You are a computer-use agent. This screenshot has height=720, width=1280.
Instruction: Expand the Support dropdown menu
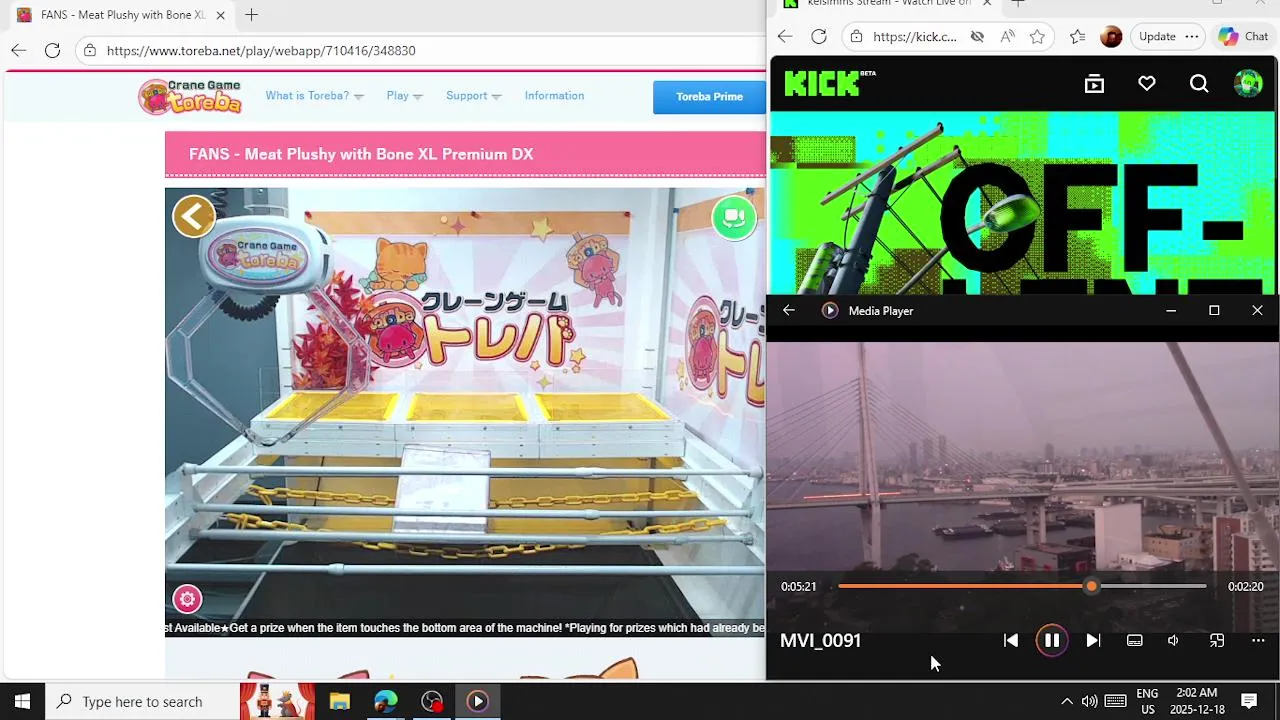coord(473,96)
